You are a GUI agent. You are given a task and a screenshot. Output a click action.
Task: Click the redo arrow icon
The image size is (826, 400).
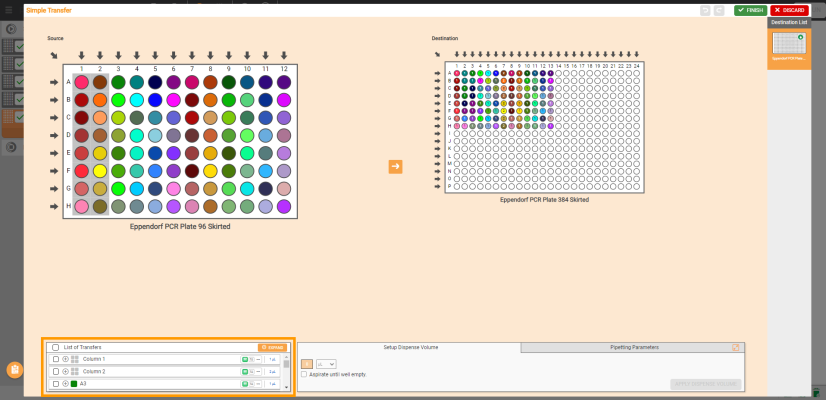tap(719, 10)
